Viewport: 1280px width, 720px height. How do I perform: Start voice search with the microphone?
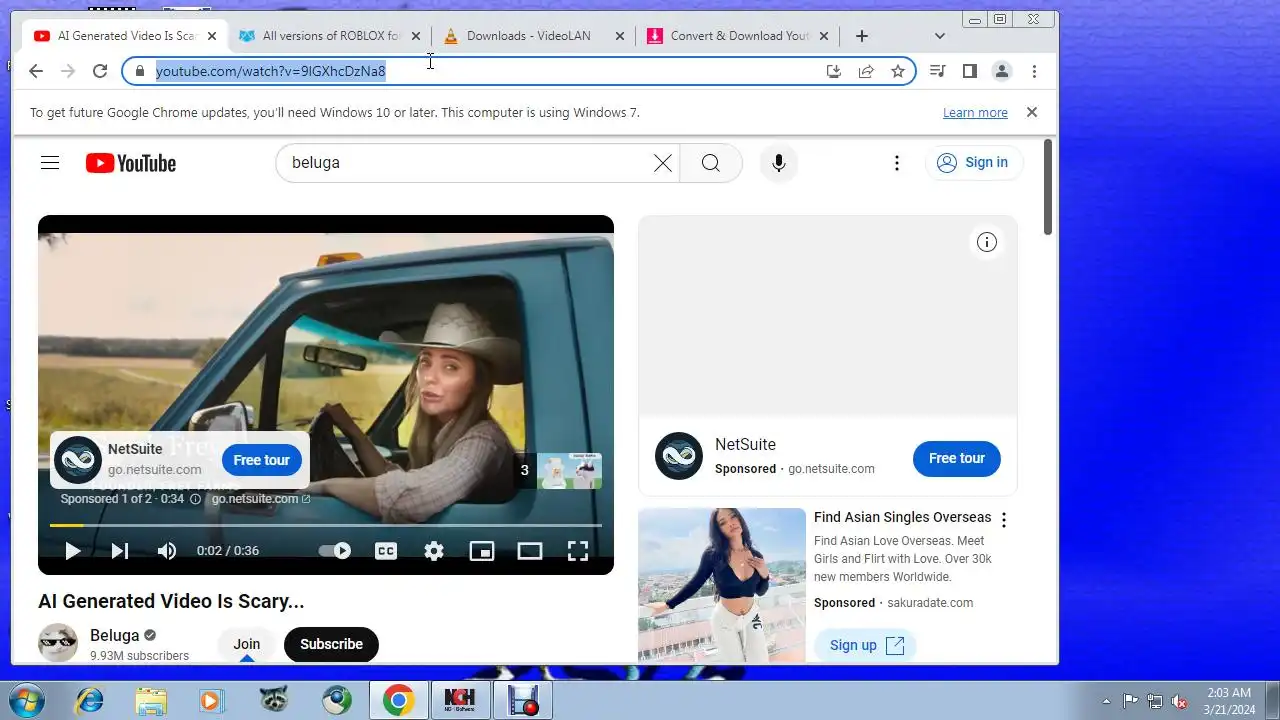point(778,163)
